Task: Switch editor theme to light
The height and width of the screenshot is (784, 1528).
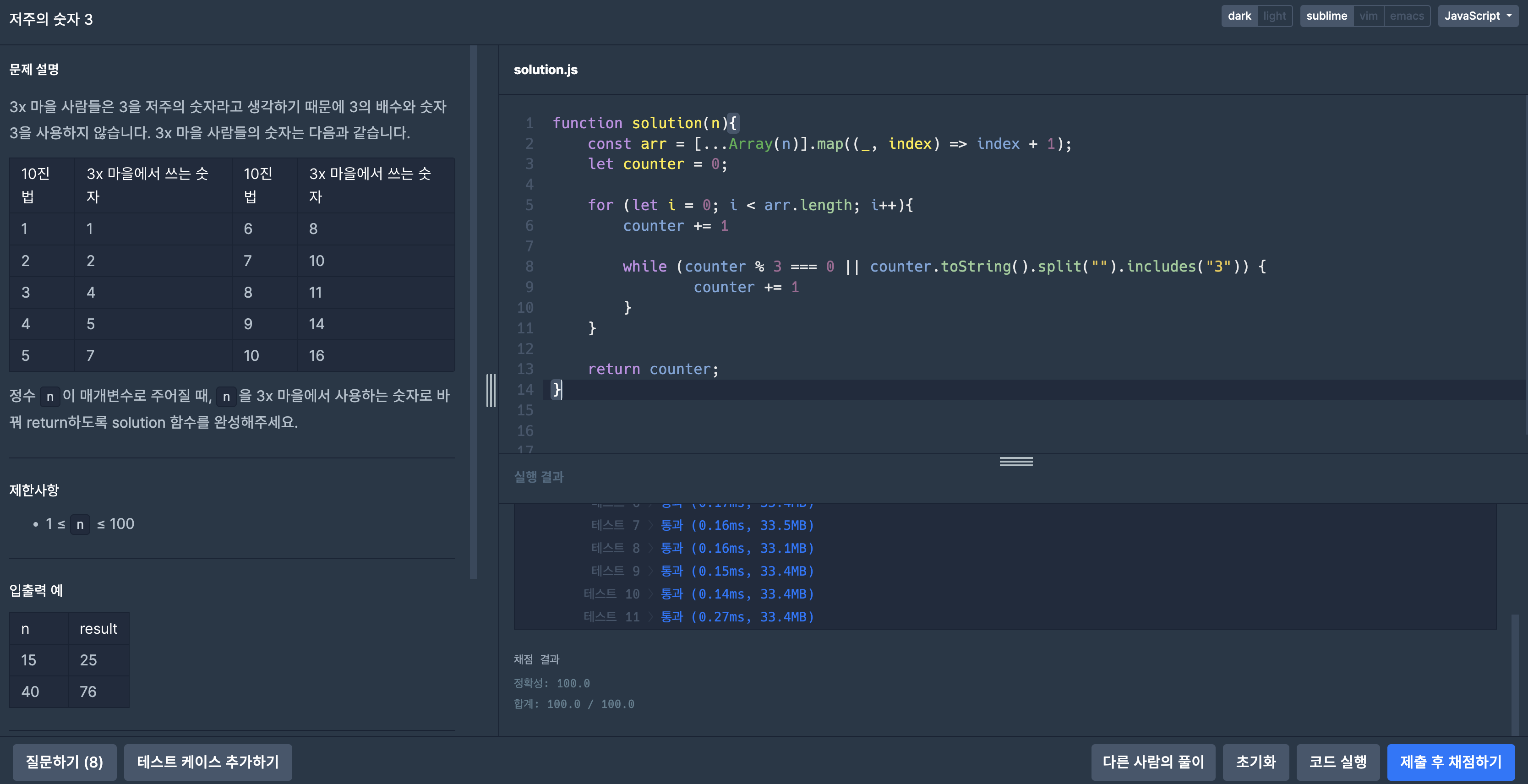Action: (x=1274, y=16)
